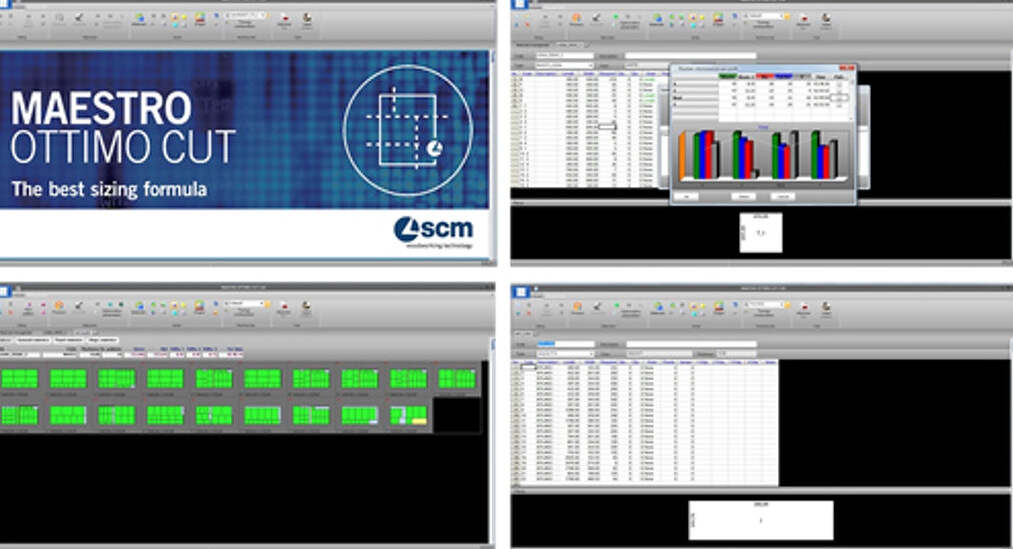Click the yellow icon beside the ribbon dropdown in the bar-chart window
The image size is (1013, 549).
(787, 16)
